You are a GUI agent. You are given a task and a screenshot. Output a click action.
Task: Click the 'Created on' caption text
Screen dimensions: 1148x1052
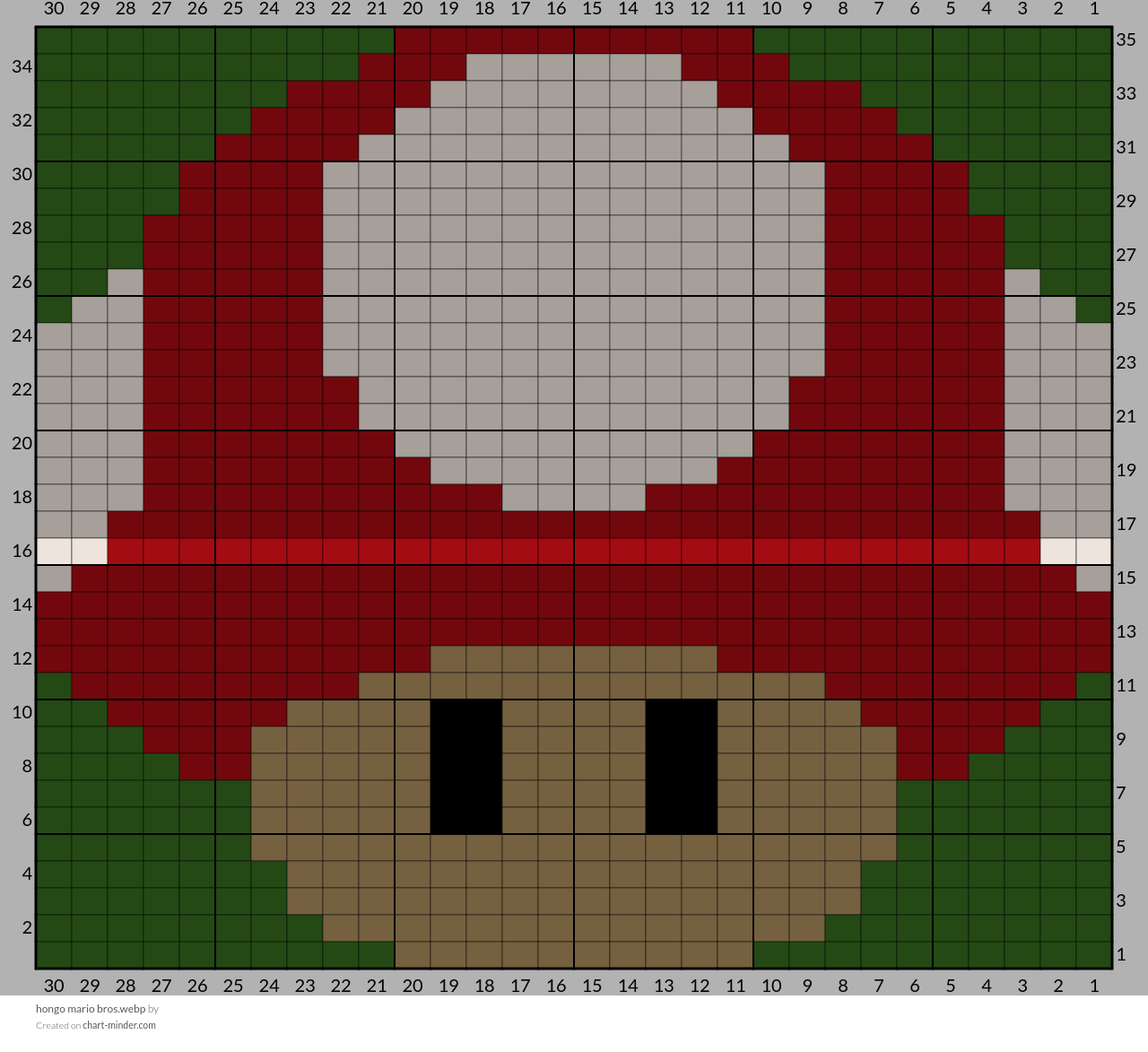click(x=58, y=1025)
